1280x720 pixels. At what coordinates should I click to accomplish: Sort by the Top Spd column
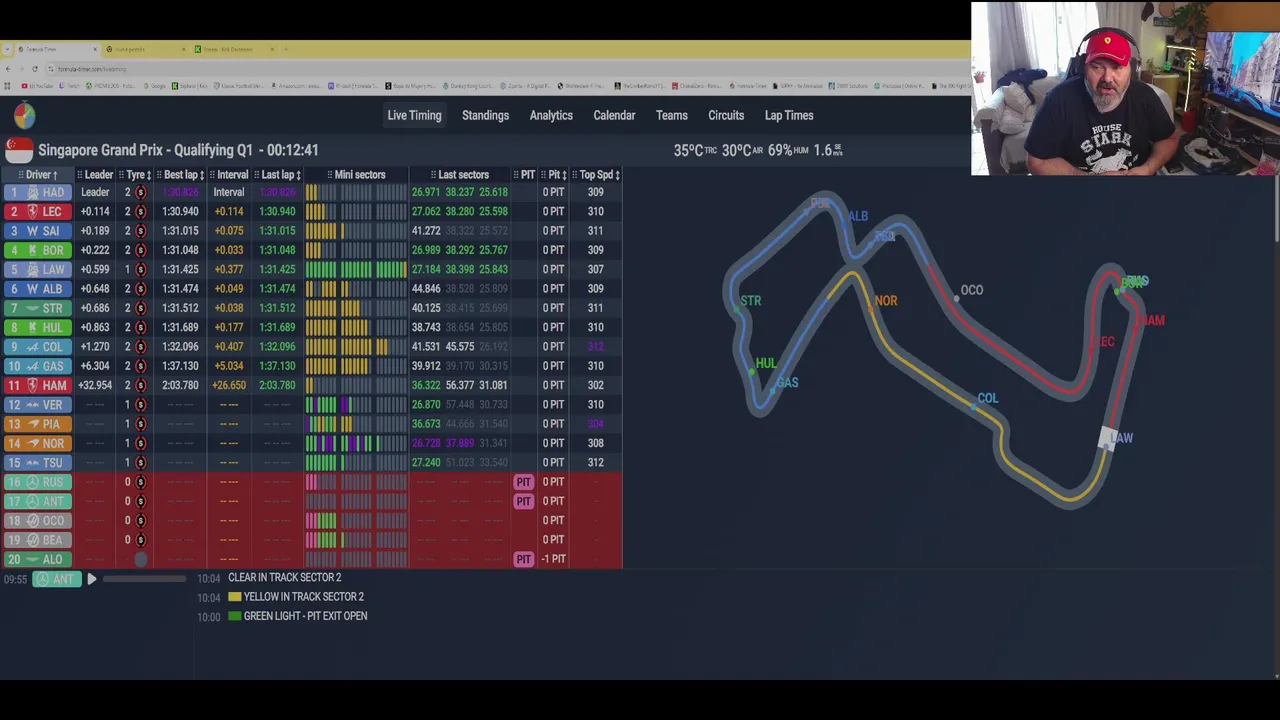coord(596,175)
